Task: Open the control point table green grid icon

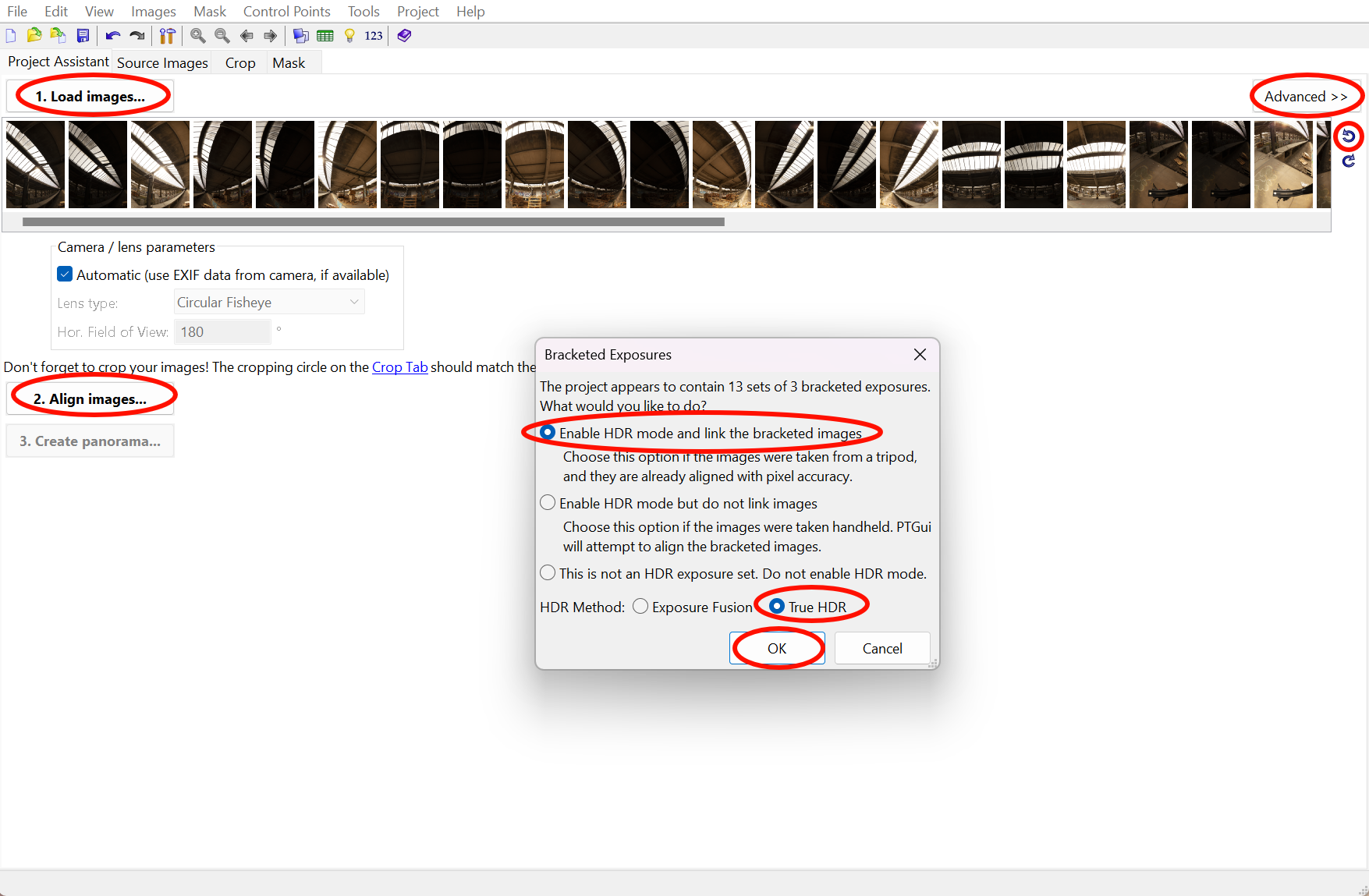Action: pyautogui.click(x=325, y=36)
